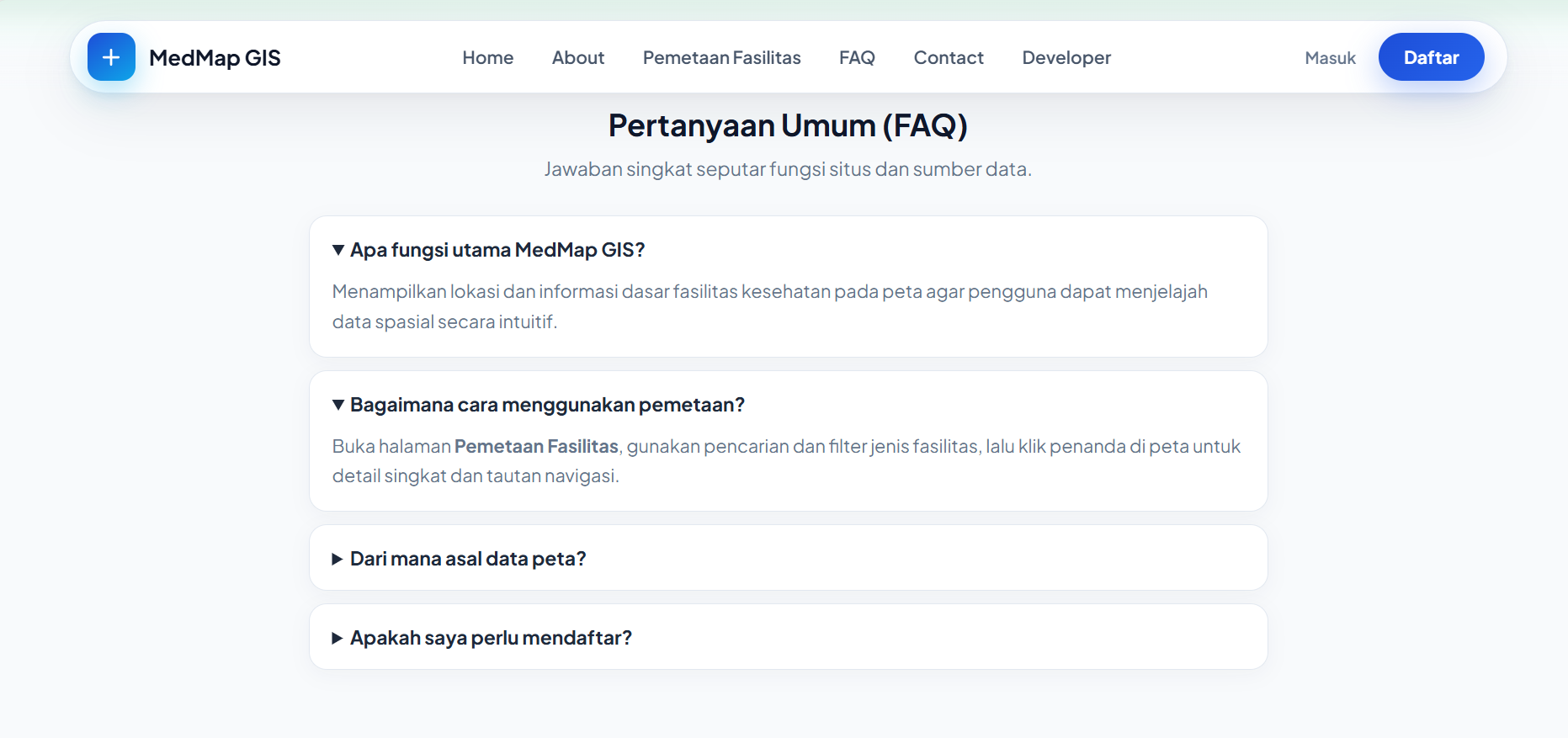Open Pemetaan Fasilitas in the navbar
The width and height of the screenshot is (1568, 738).
pos(721,58)
